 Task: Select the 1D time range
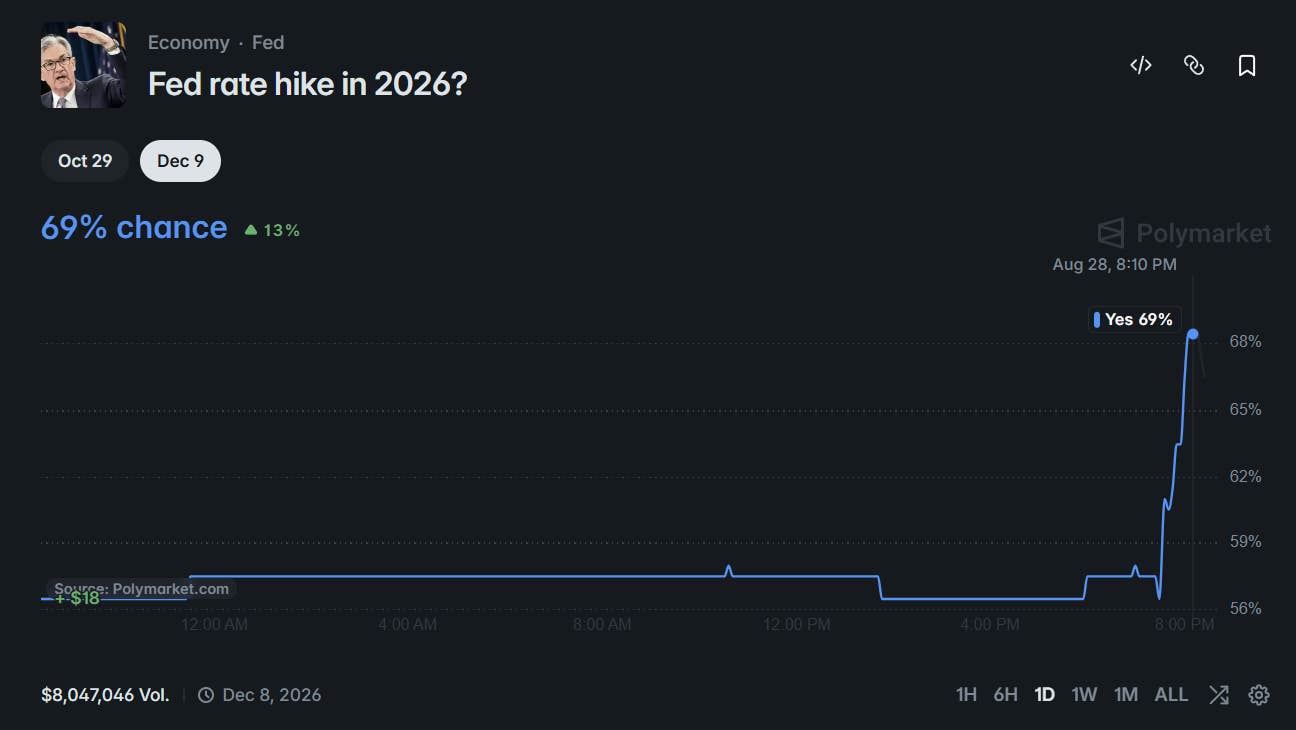[x=1045, y=695]
